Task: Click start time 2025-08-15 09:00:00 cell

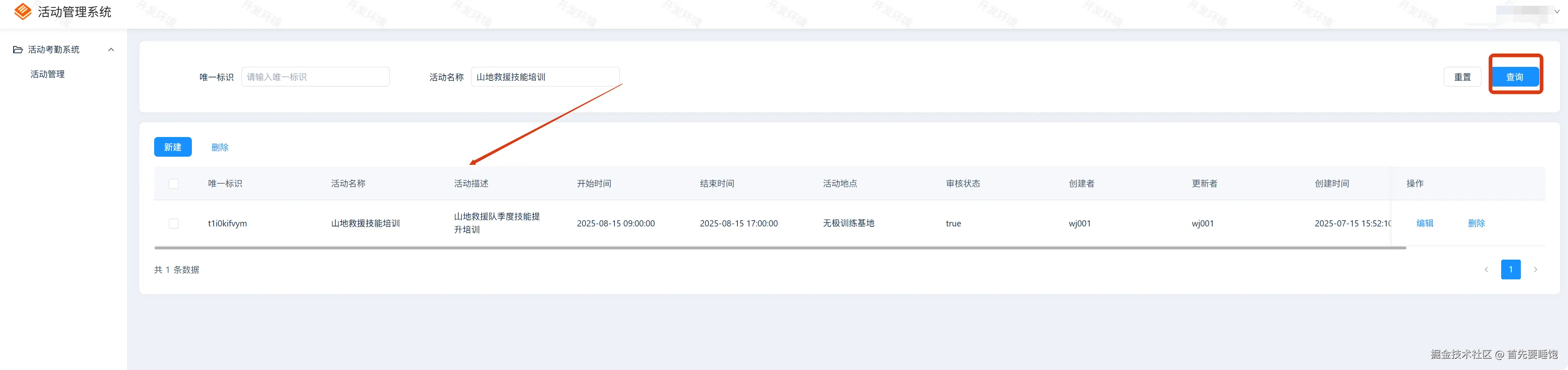Action: point(616,223)
